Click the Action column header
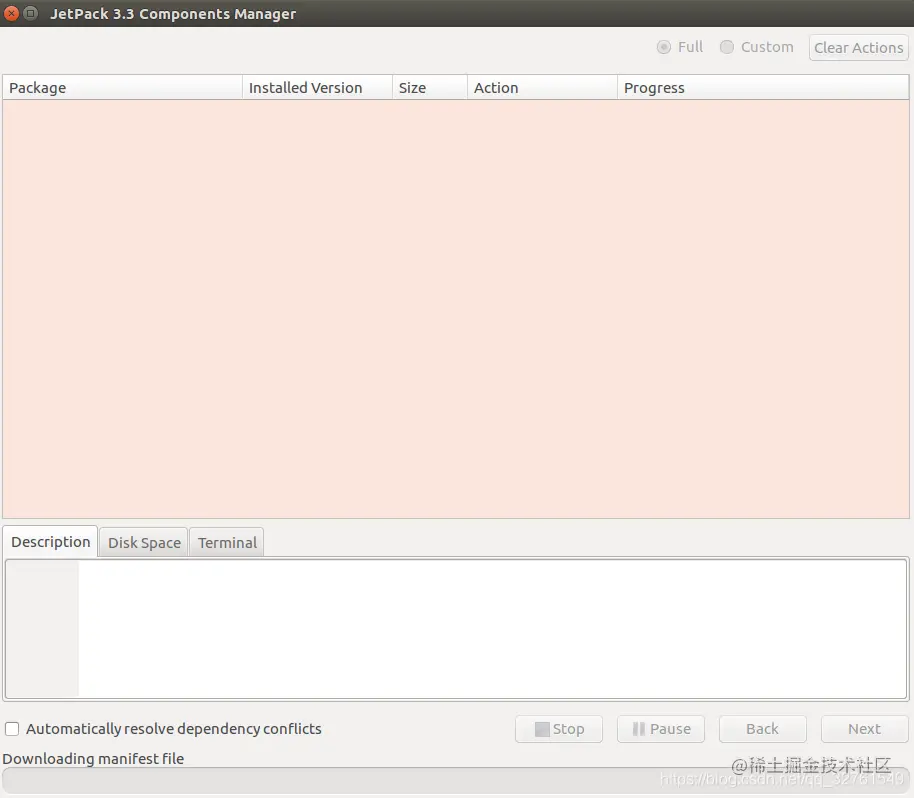This screenshot has width=914, height=798. pos(542,87)
